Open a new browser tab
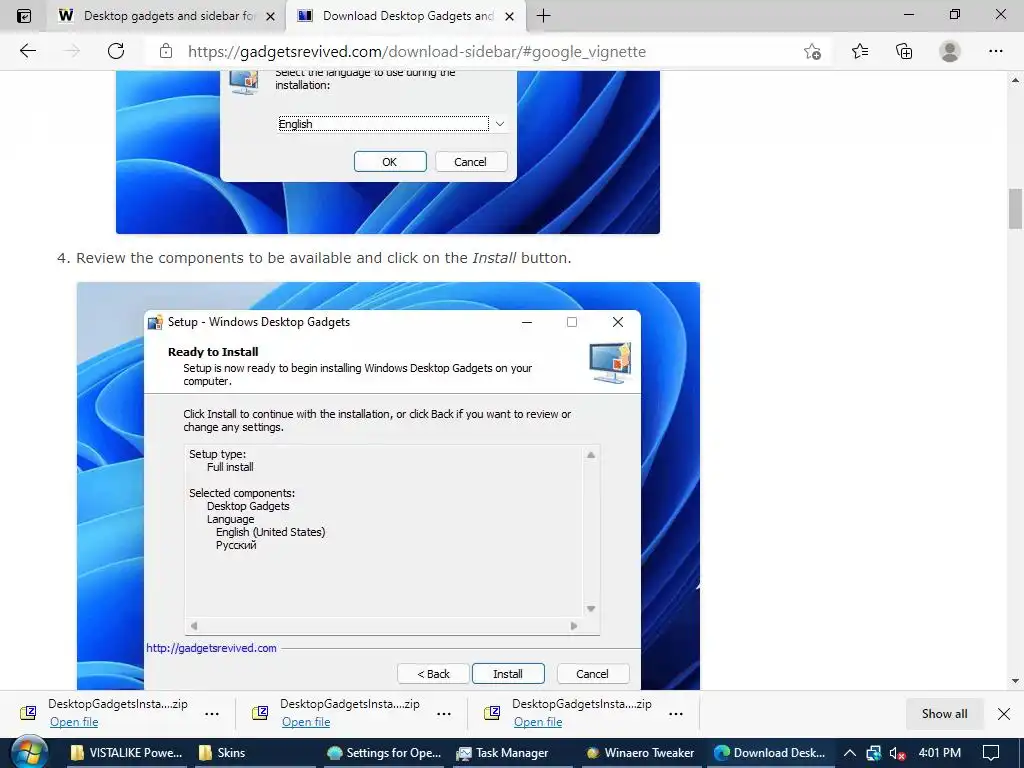The width and height of the screenshot is (1024, 768). (x=543, y=16)
